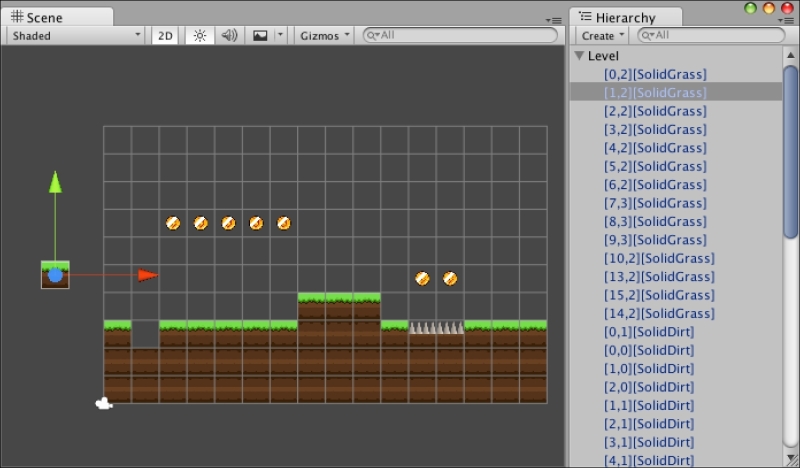800x468 pixels.
Task: Select the spikes tile in the scene
Action: point(436,328)
